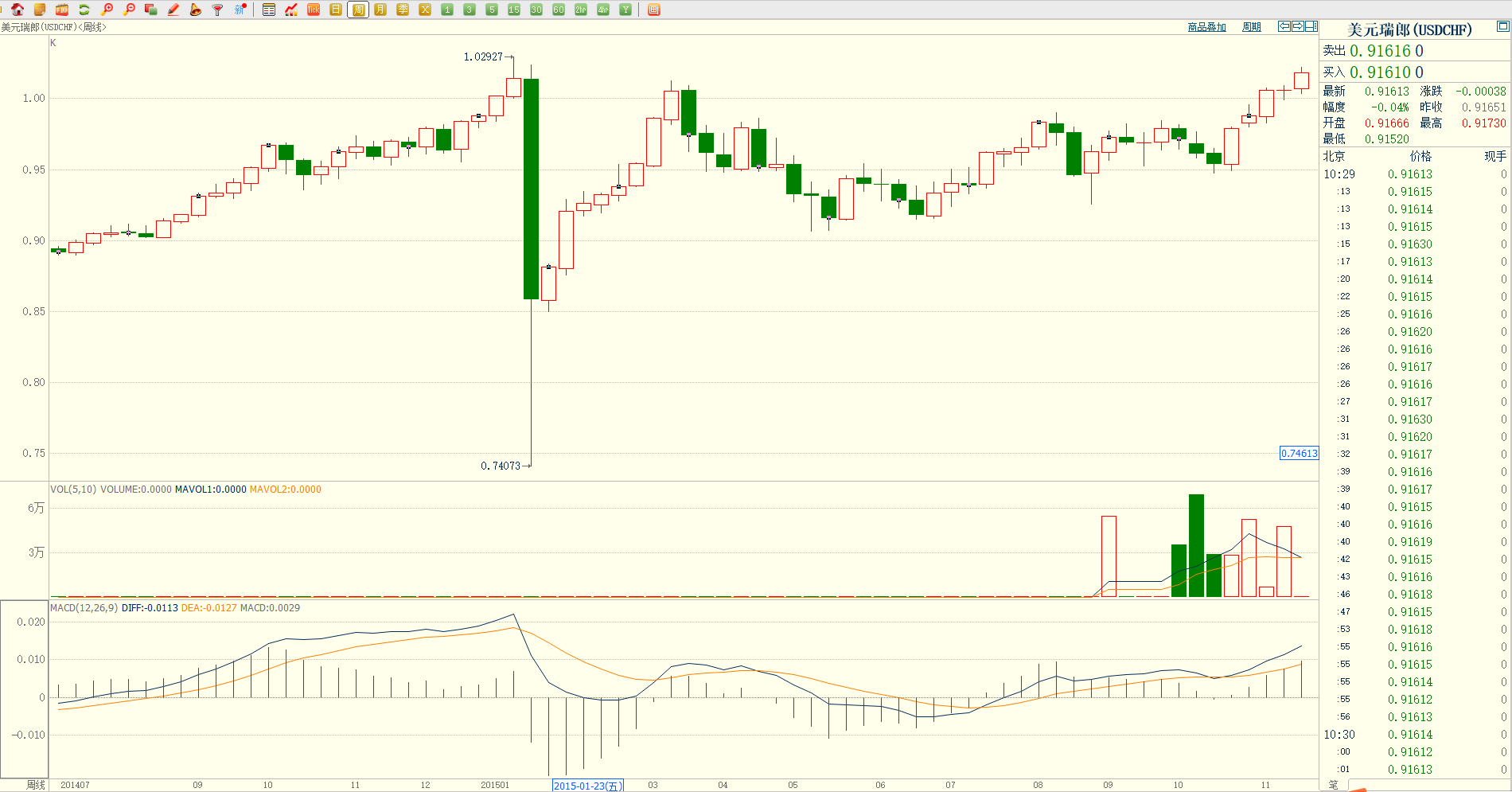This screenshot has width=1512, height=792.
Task: Switch to daily (日) chart period
Action: (336, 10)
